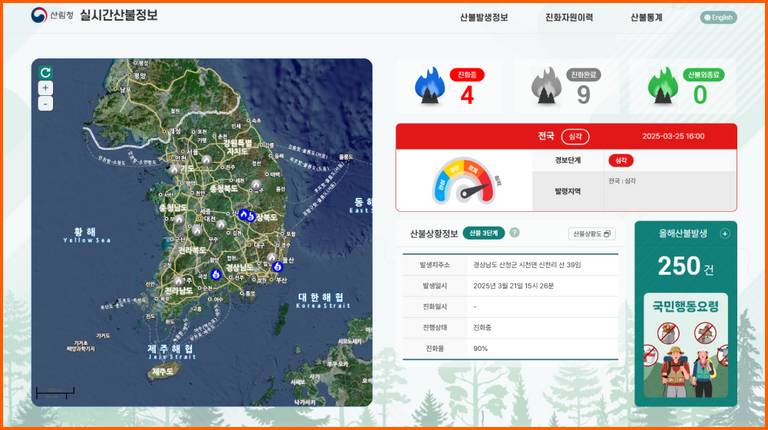
Task: Click the grey fire marker in 충청북도 east
Action: [256, 185]
